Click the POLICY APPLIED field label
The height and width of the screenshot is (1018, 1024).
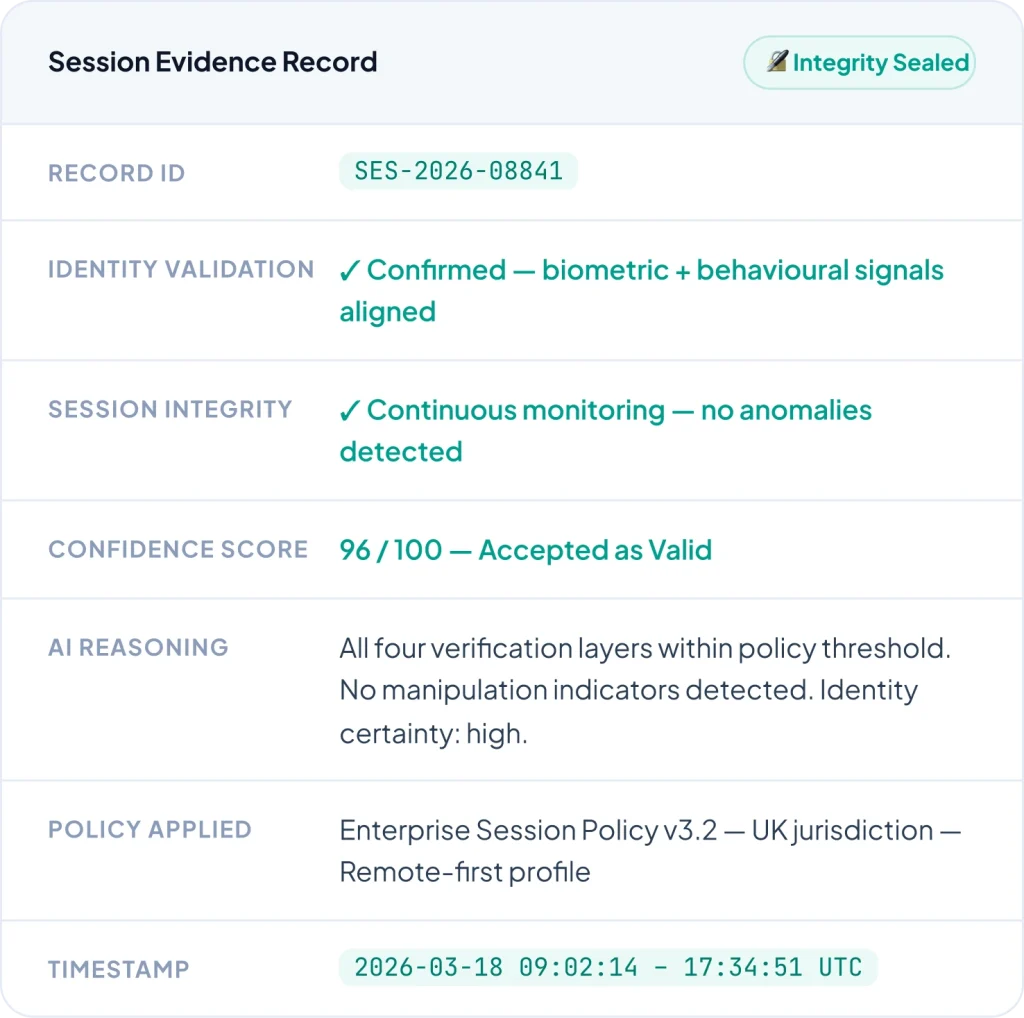(150, 829)
